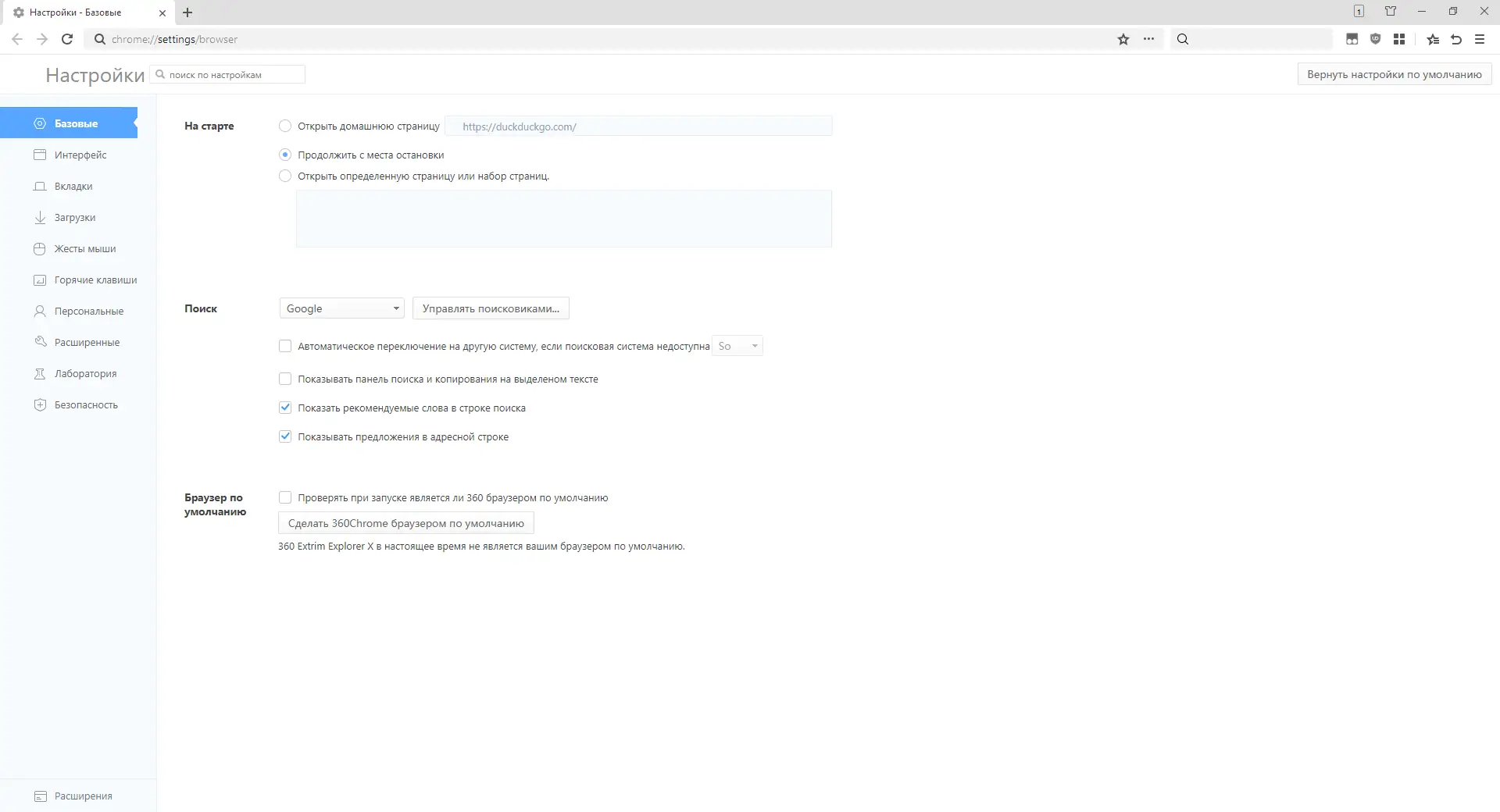1500x812 pixels.
Task: Click the mouse icon for Жесты мыши
Action: point(40,249)
